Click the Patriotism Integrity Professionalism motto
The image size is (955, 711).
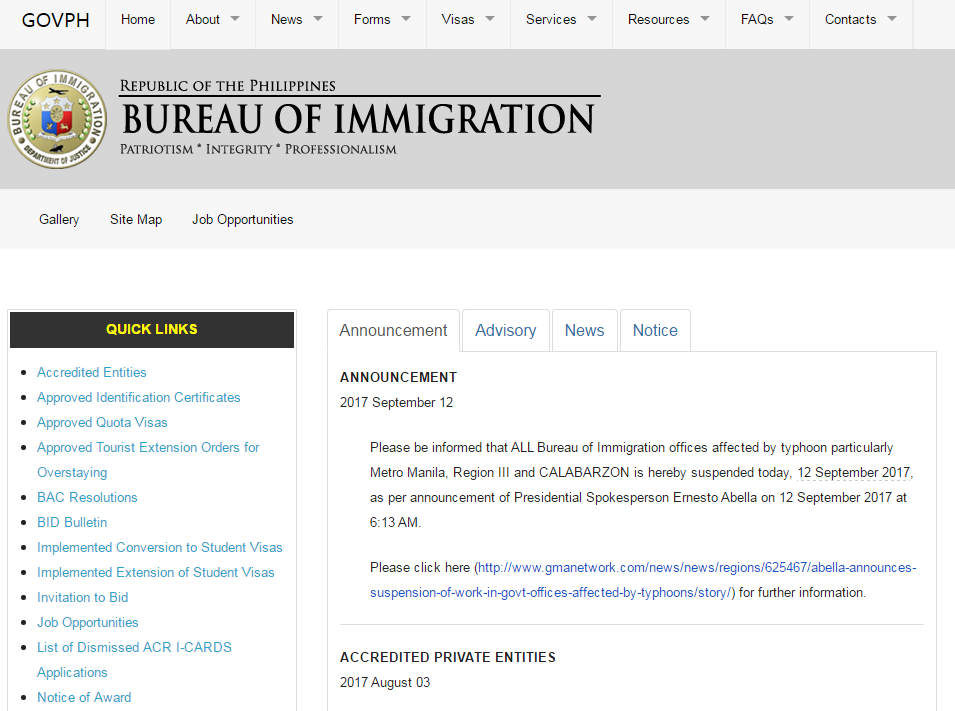point(258,149)
